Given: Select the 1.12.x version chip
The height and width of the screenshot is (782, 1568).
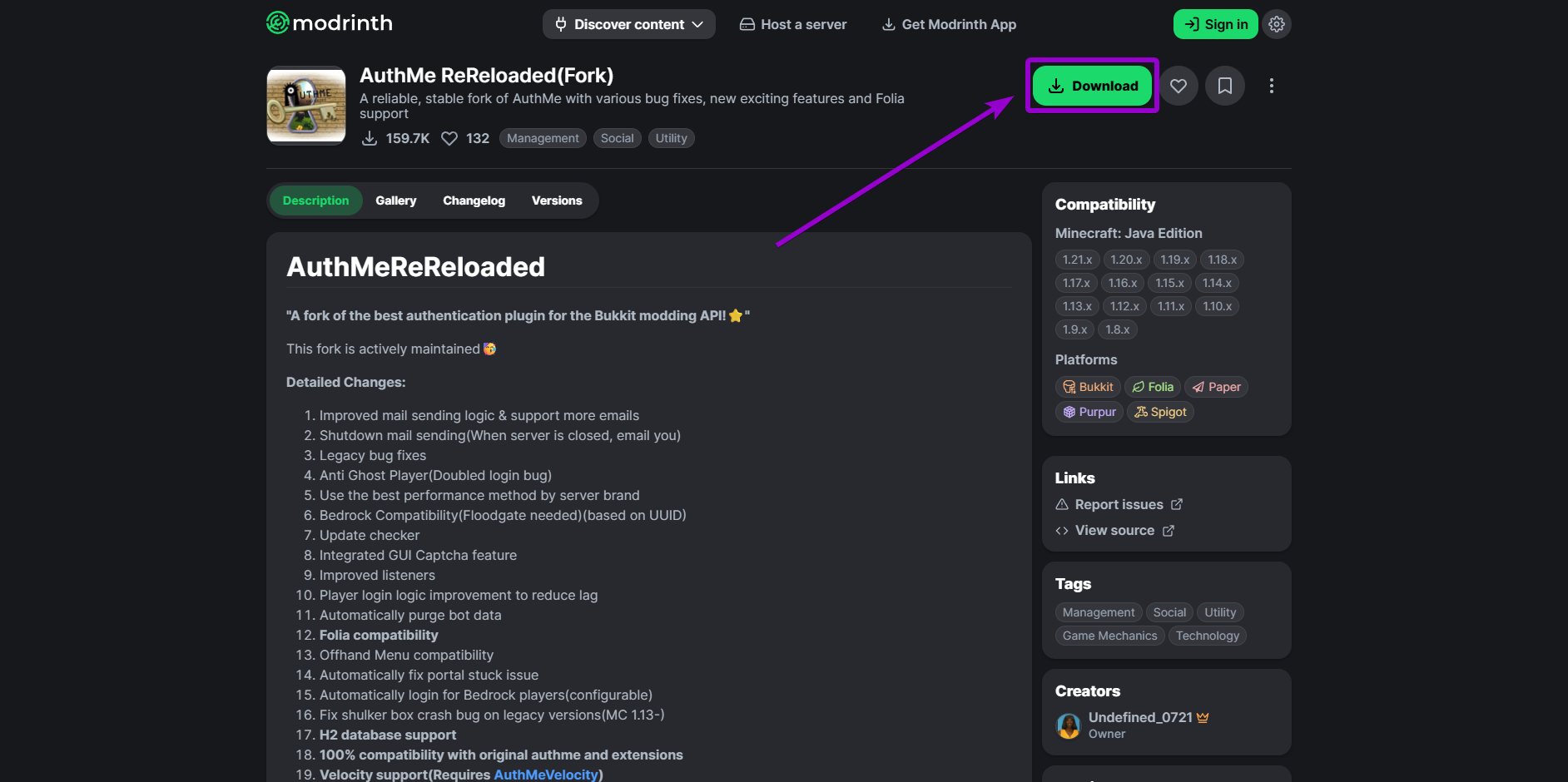Looking at the screenshot, I should click(x=1124, y=306).
